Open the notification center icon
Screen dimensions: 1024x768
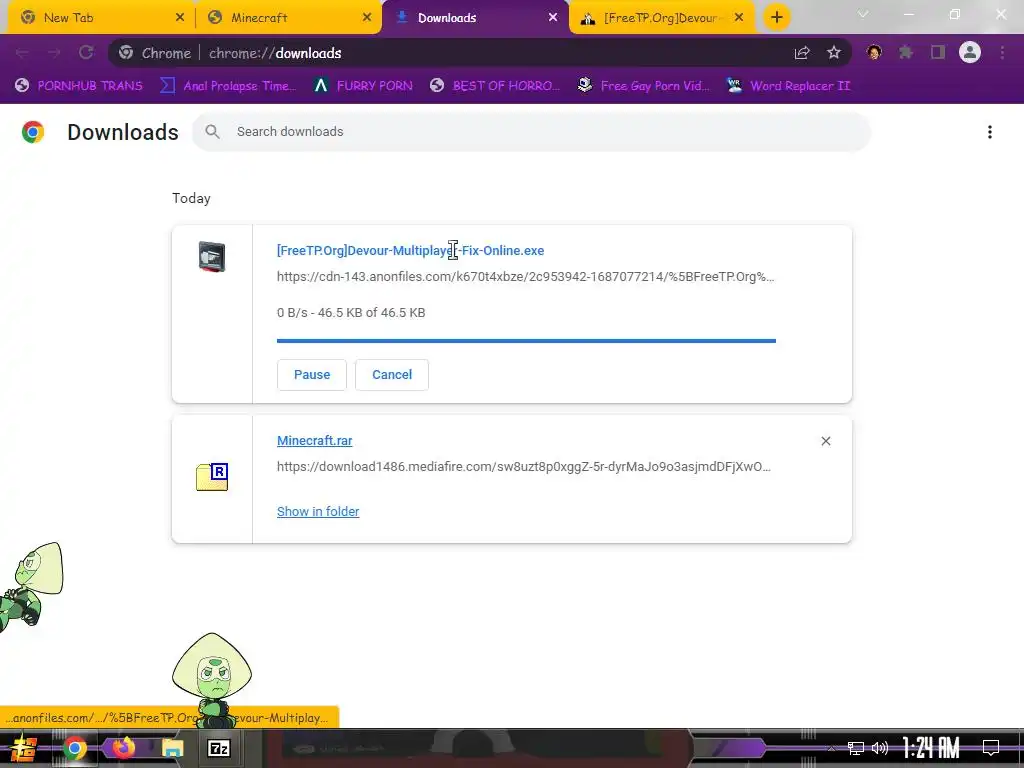(991, 748)
